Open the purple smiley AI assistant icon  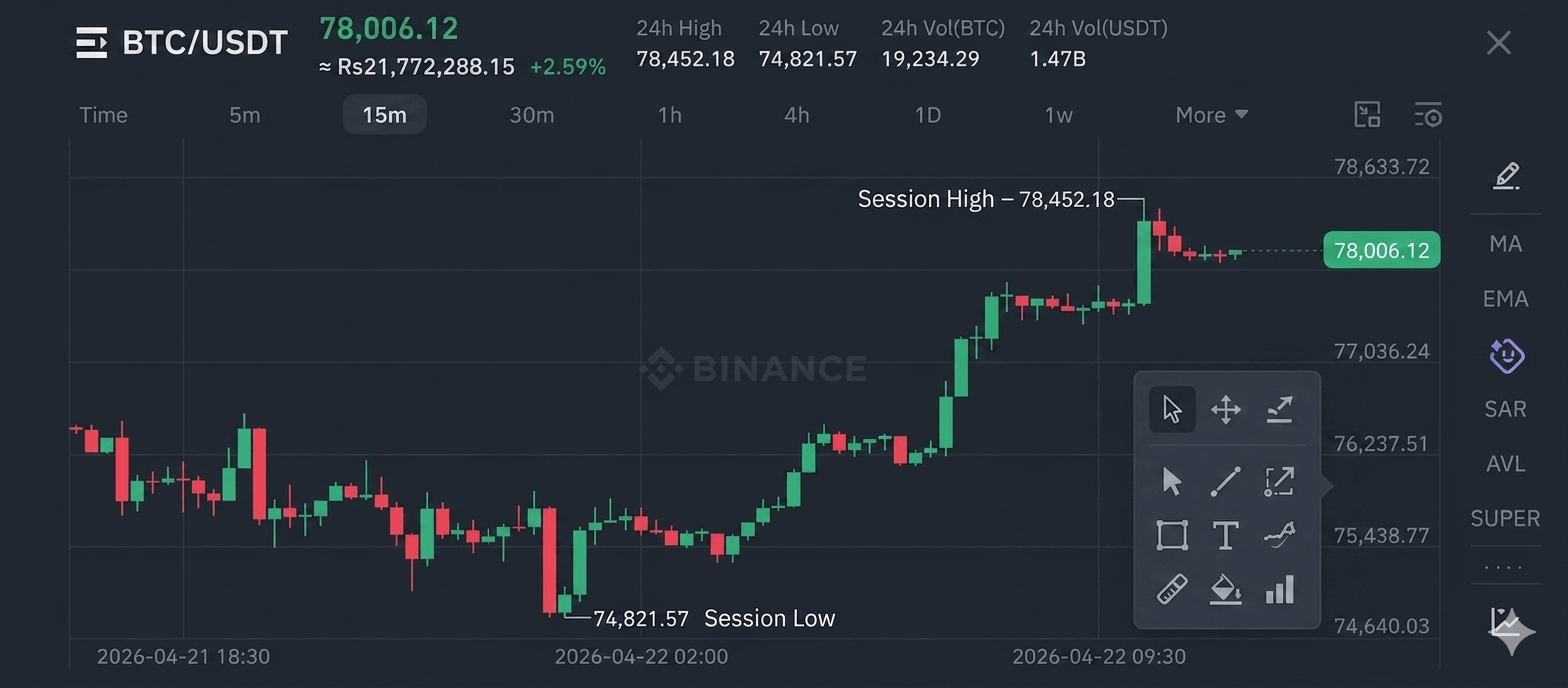click(1506, 355)
